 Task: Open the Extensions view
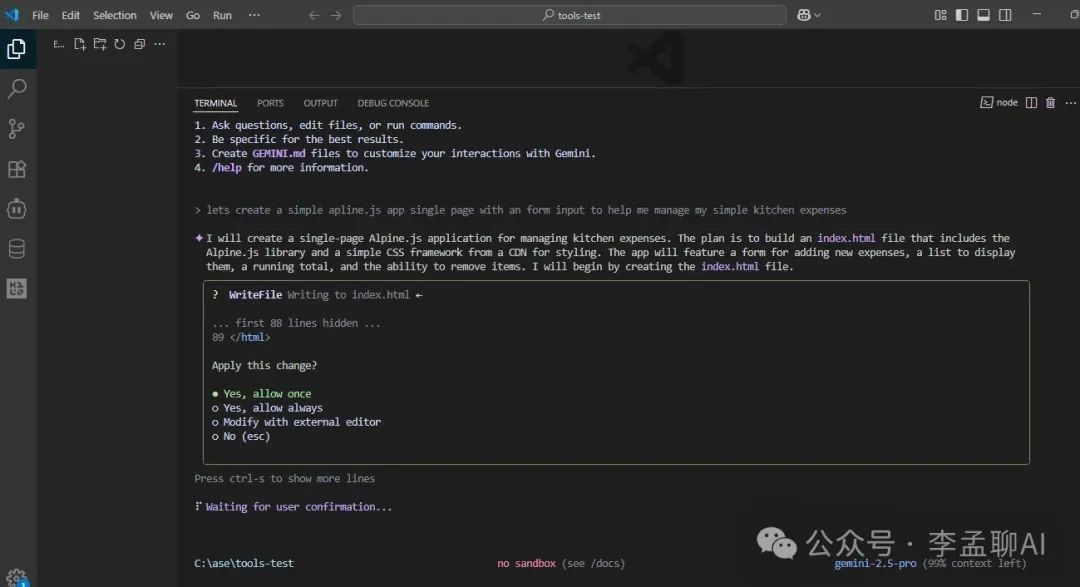[x=16, y=168]
